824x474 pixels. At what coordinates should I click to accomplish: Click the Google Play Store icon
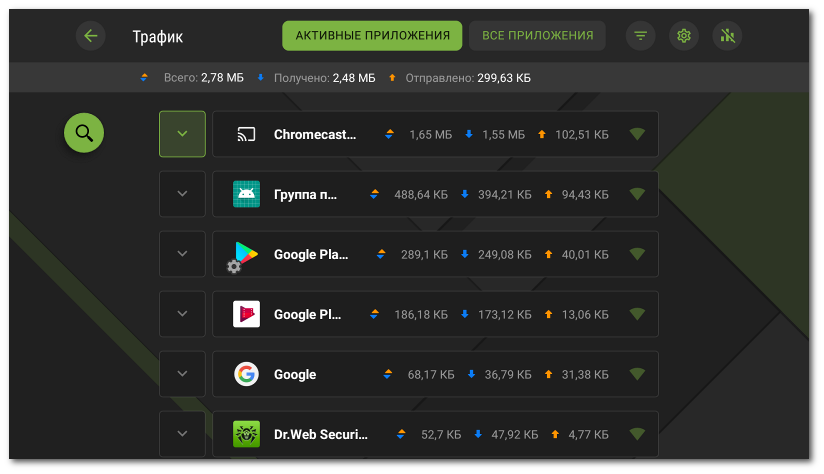[245, 255]
